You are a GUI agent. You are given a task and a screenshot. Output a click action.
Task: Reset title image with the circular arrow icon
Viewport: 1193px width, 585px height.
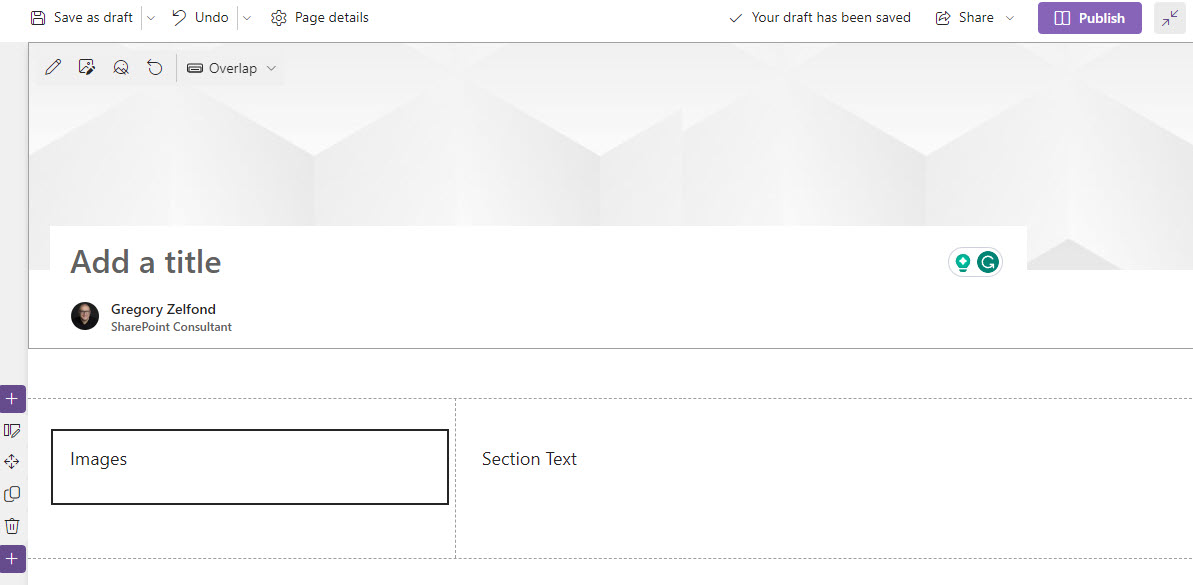pos(155,68)
